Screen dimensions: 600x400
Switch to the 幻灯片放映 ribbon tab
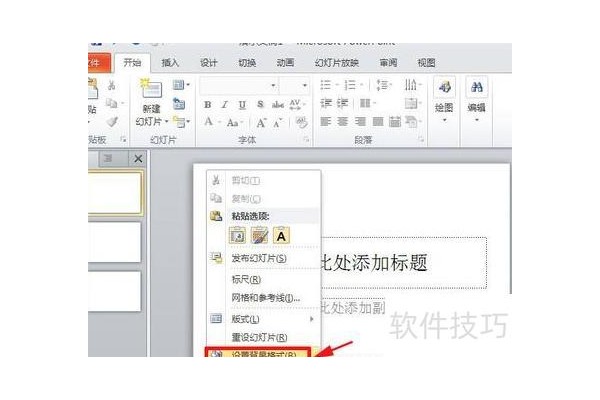(337, 62)
